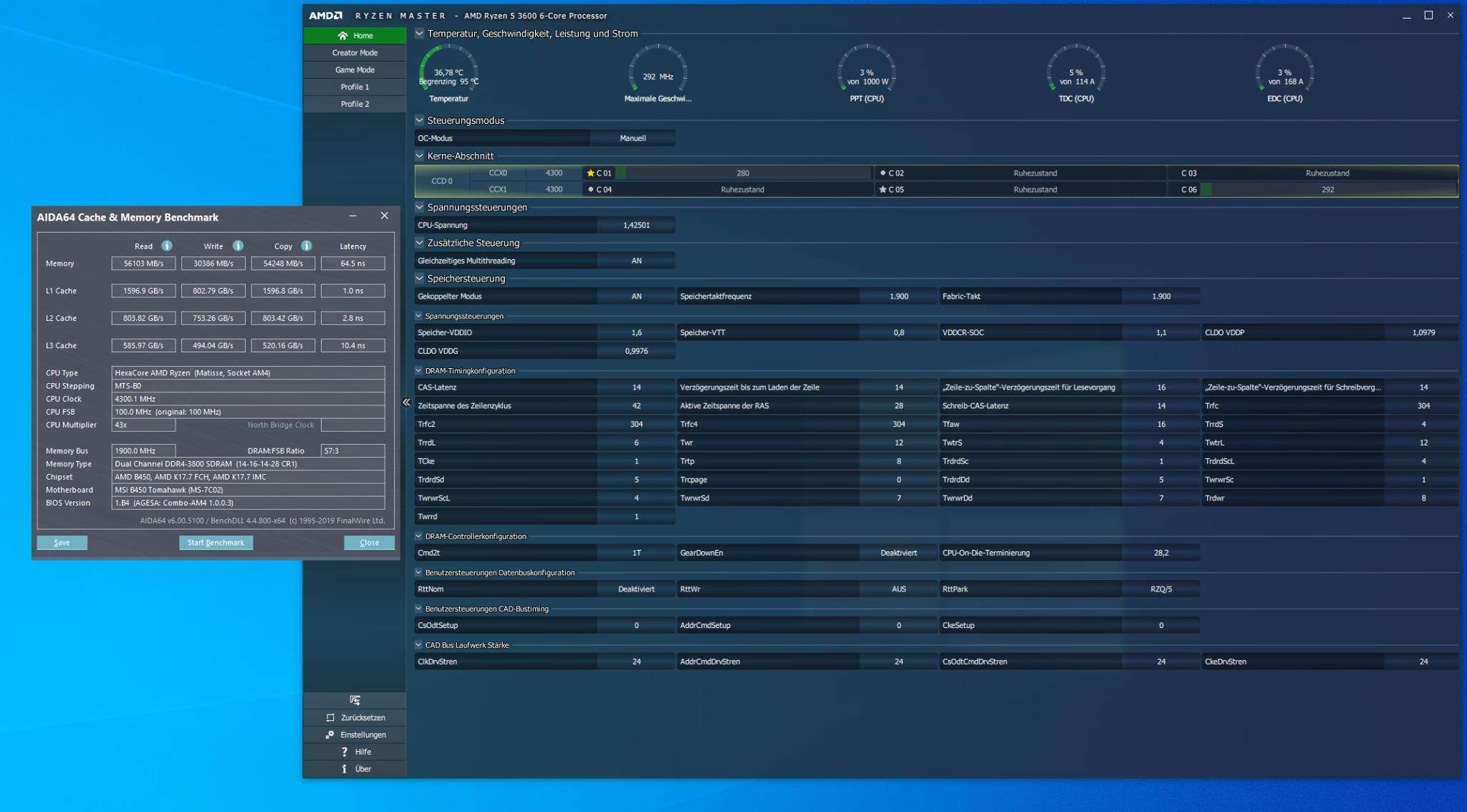
Task: Toggle Gleichzeitiges Multithreading AN value
Action: 636,261
